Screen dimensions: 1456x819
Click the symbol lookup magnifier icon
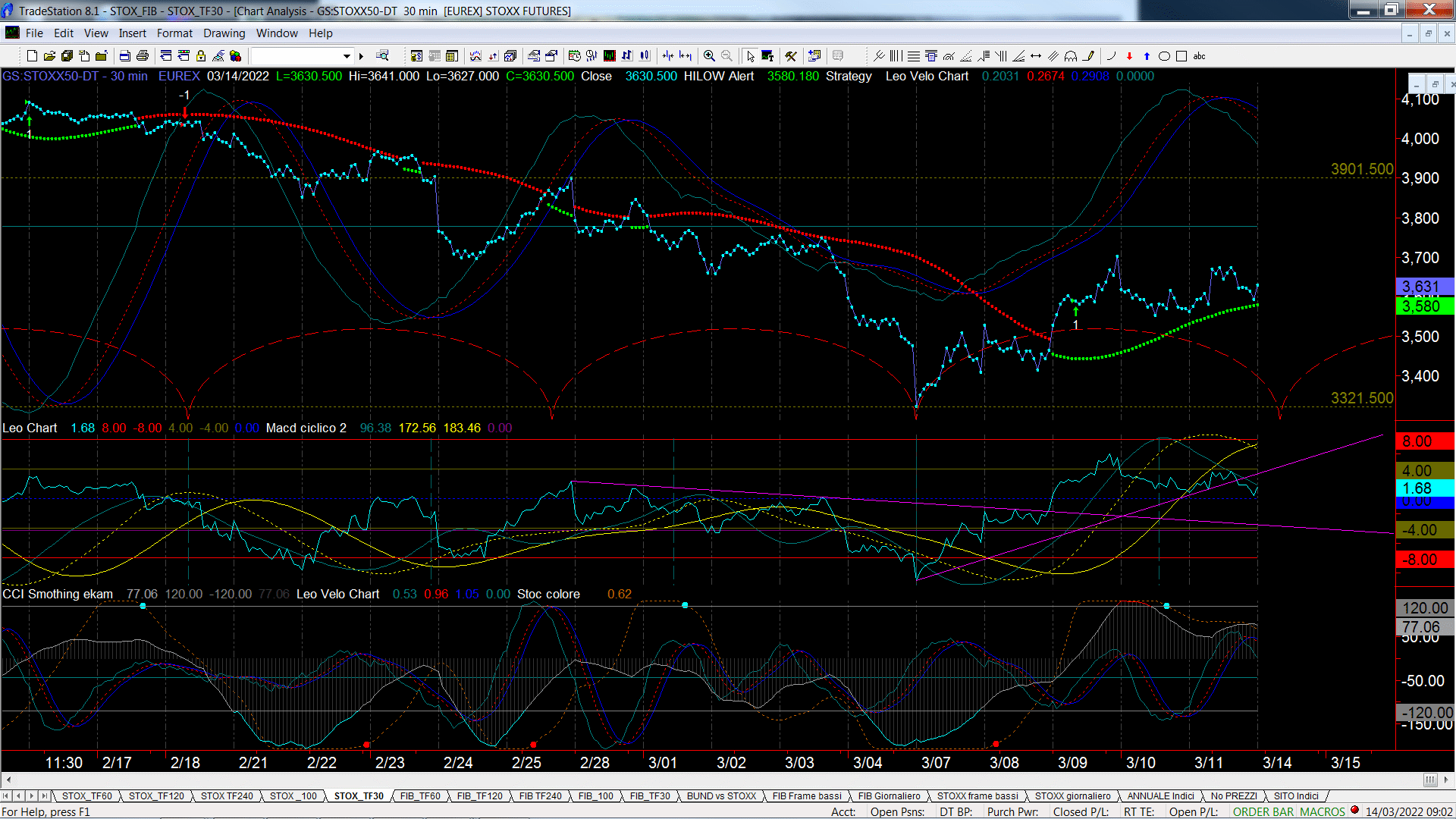click(383, 55)
